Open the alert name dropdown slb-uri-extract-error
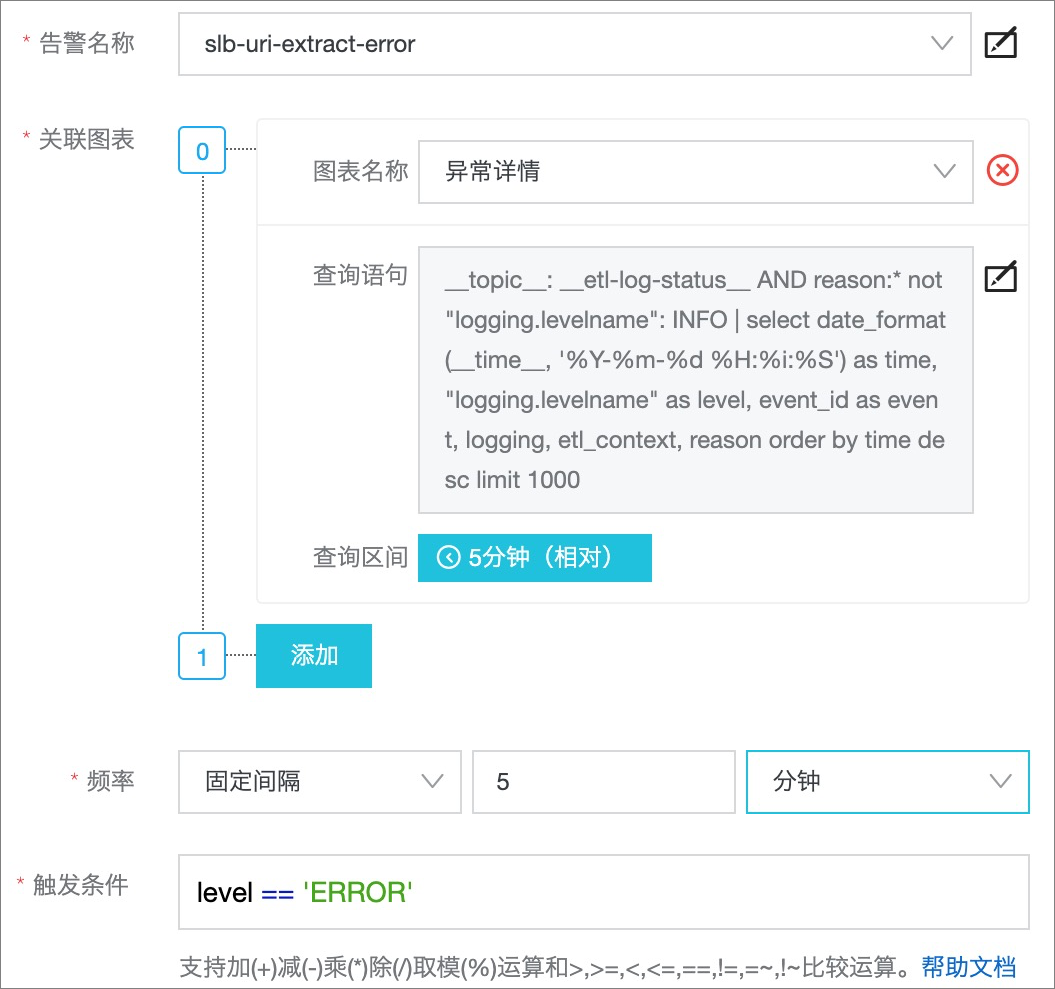 (x=575, y=44)
